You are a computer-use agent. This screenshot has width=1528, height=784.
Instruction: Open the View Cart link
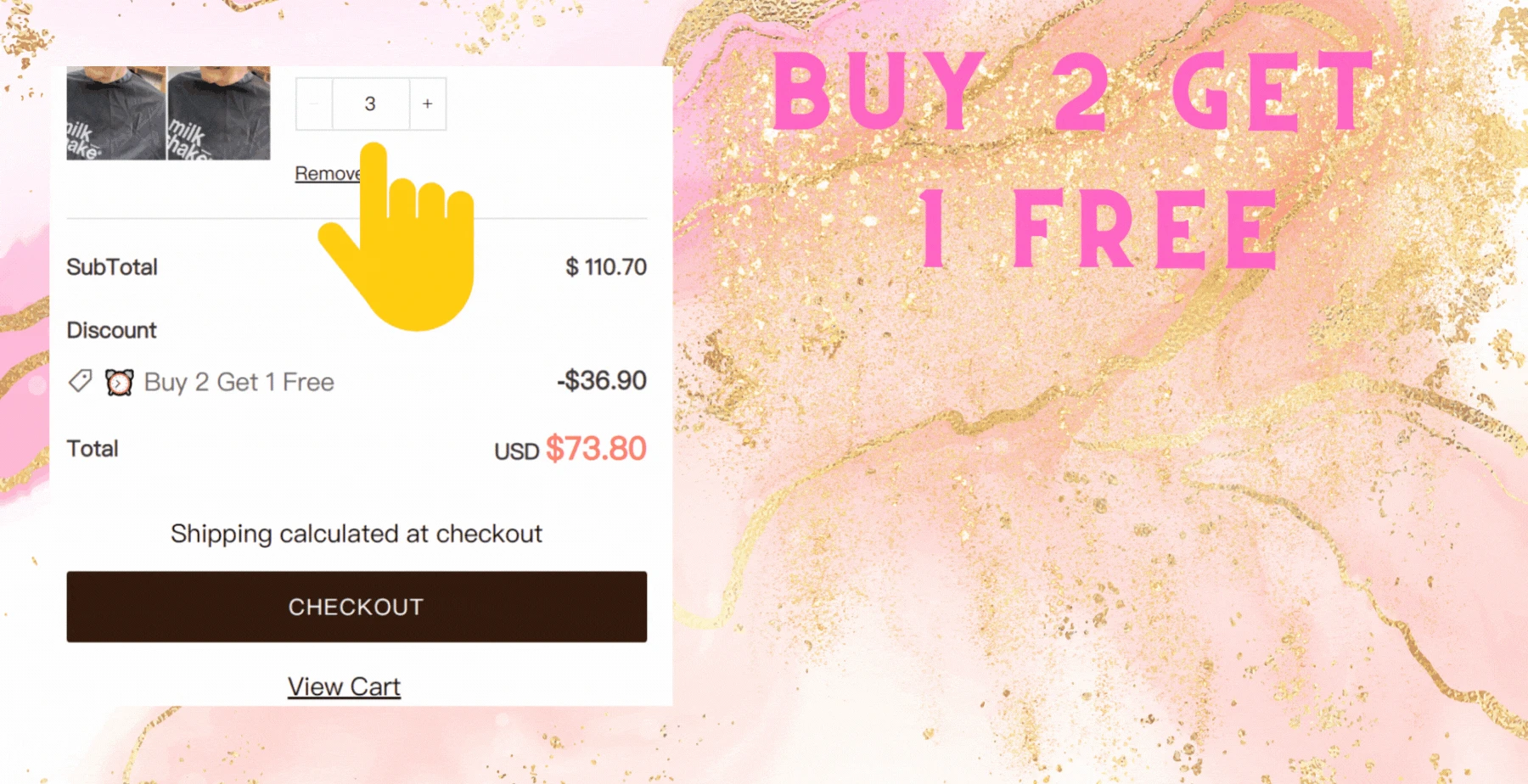click(x=344, y=686)
